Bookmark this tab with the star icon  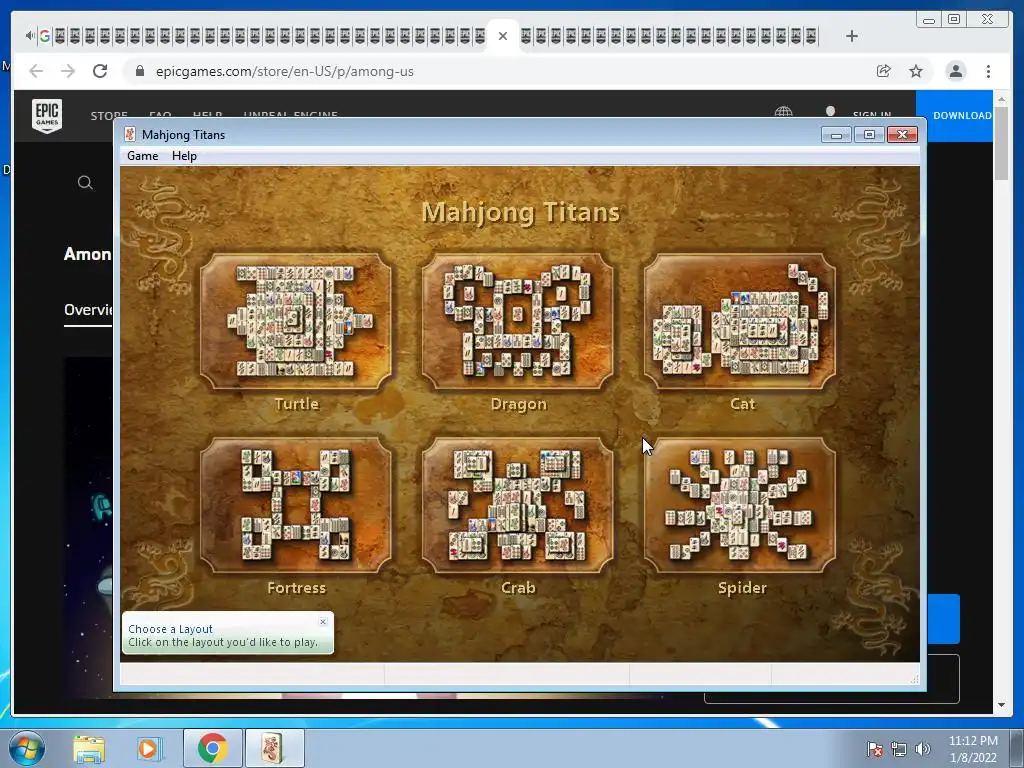pos(916,71)
